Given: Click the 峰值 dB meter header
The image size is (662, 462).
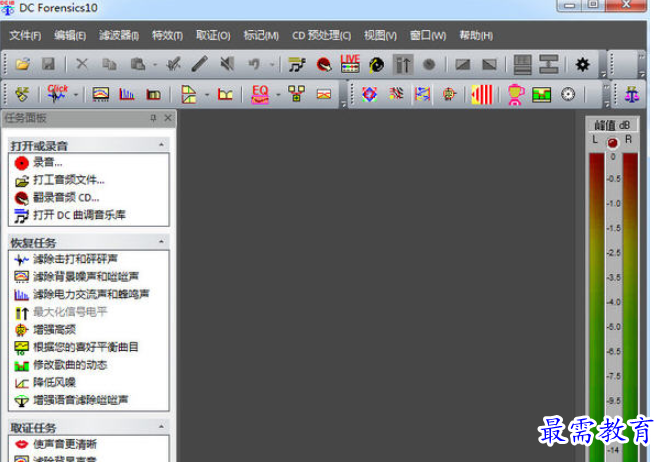Looking at the screenshot, I should 612,125.
